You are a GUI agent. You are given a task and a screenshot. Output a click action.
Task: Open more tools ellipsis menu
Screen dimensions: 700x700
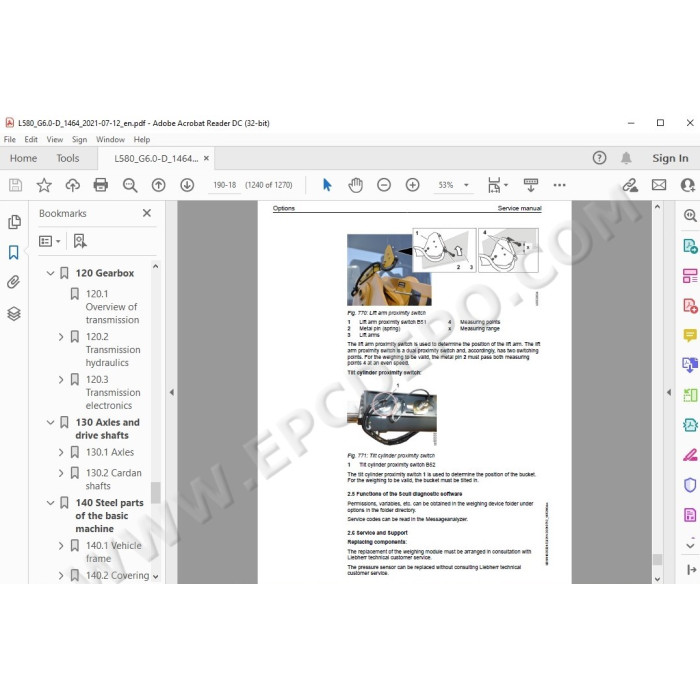click(559, 185)
